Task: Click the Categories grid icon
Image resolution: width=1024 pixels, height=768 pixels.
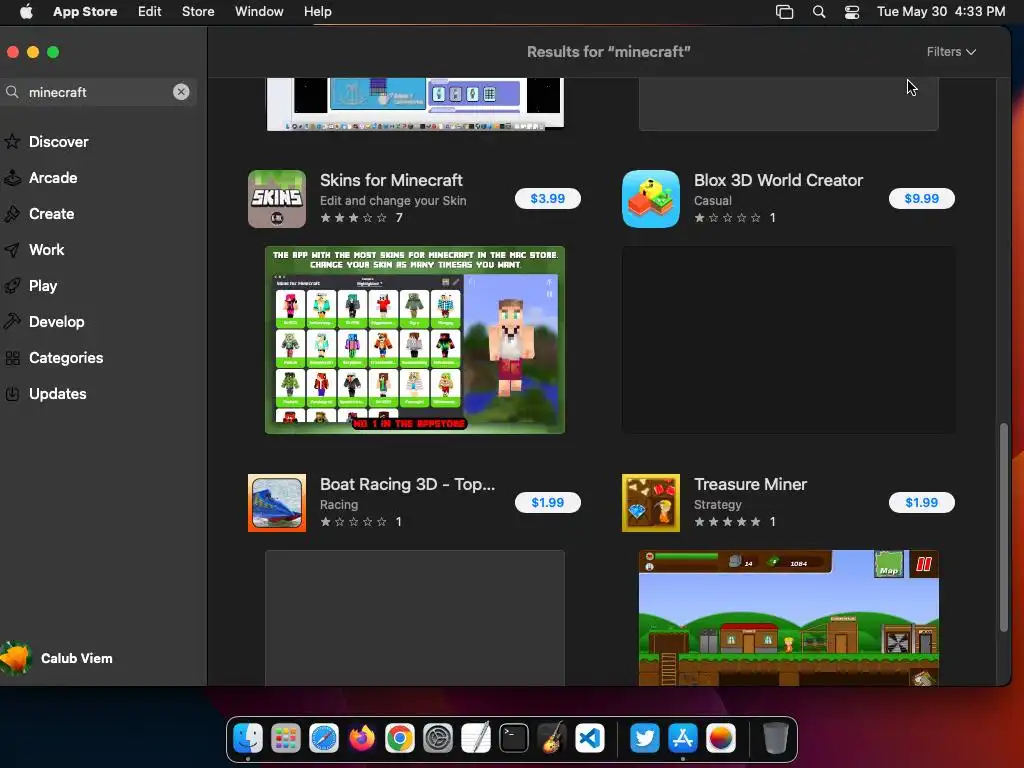Action: [x=12, y=358]
